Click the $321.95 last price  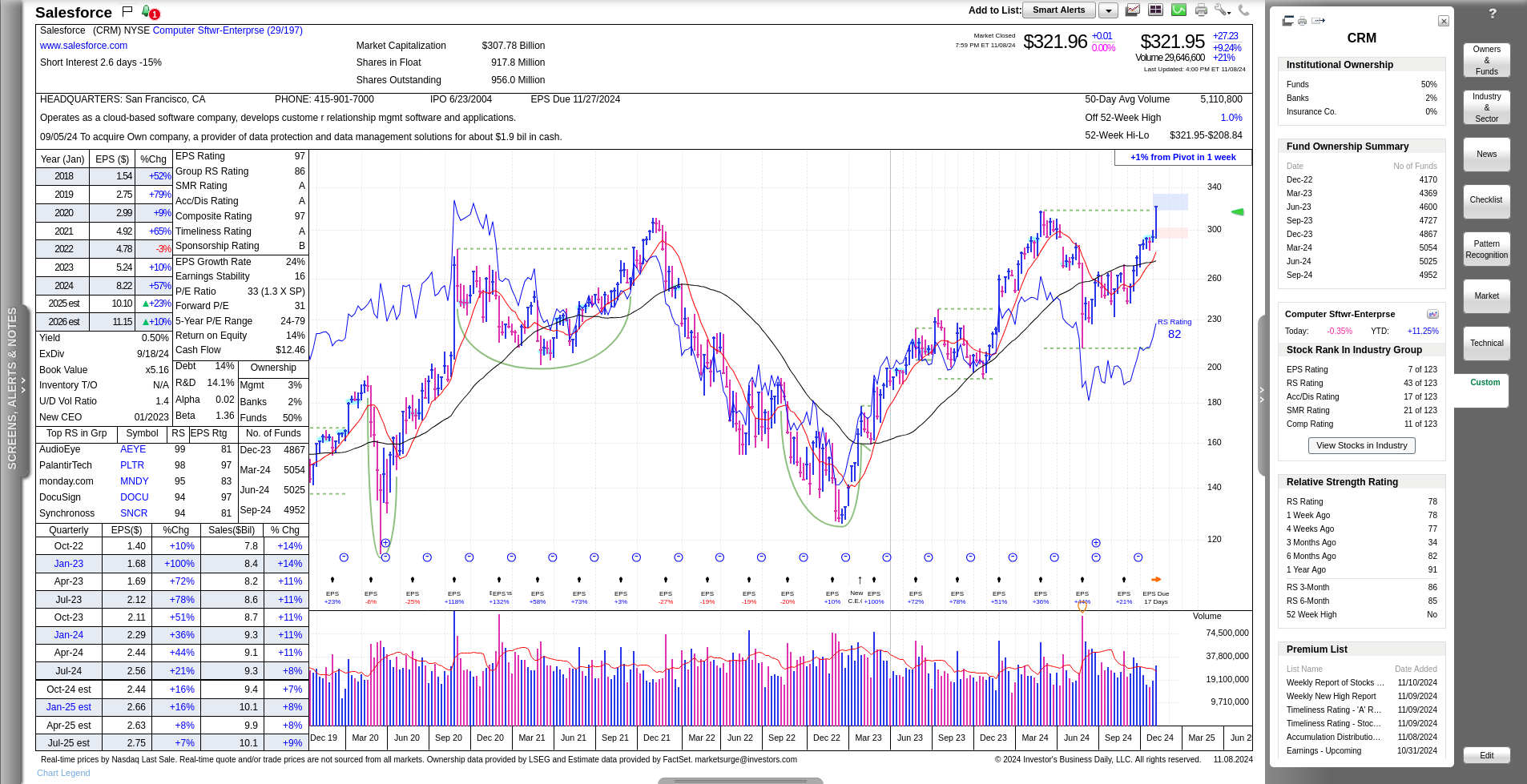[x=1172, y=42]
